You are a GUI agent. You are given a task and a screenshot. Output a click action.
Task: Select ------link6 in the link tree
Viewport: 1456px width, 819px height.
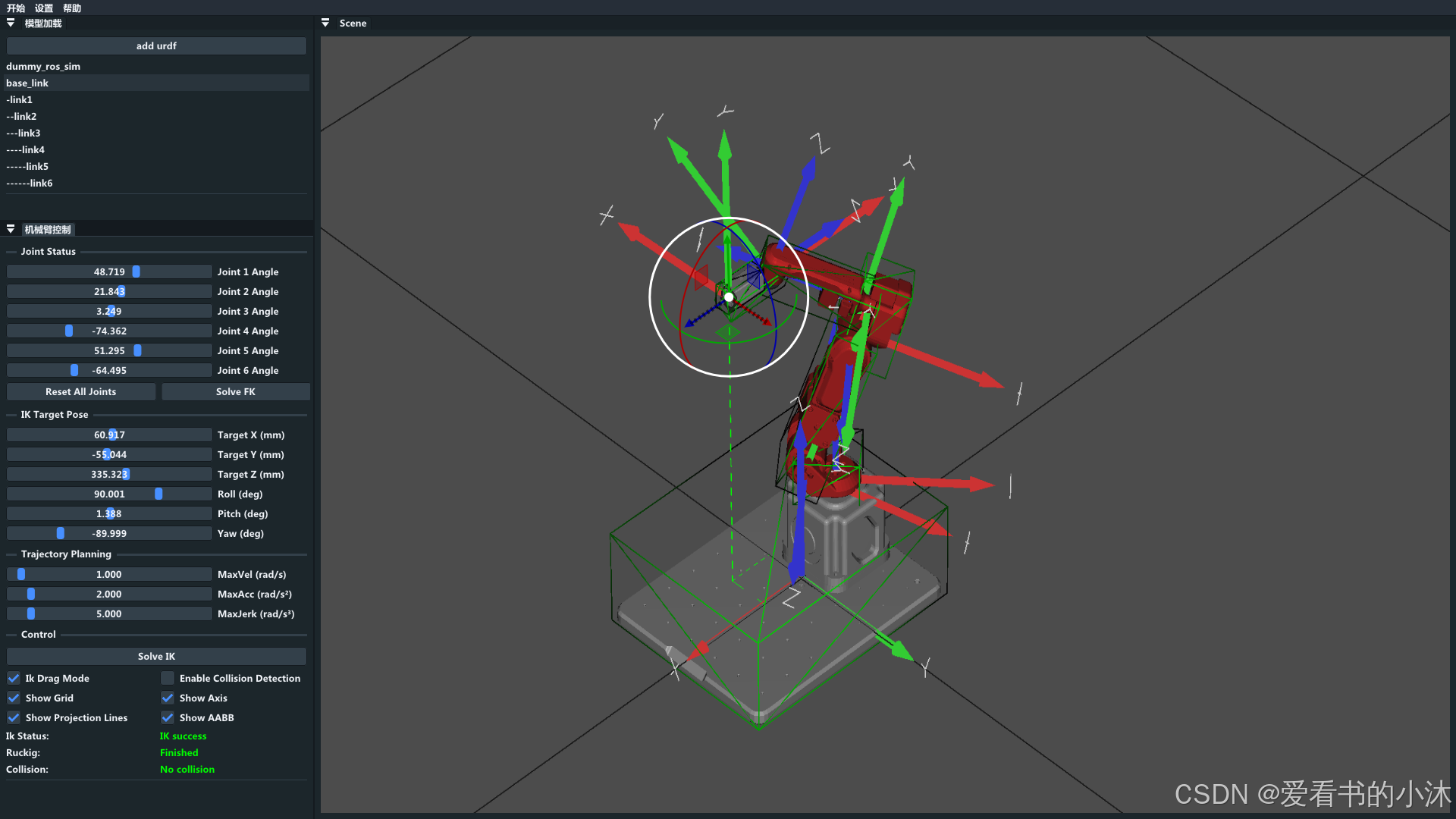pyautogui.click(x=157, y=184)
